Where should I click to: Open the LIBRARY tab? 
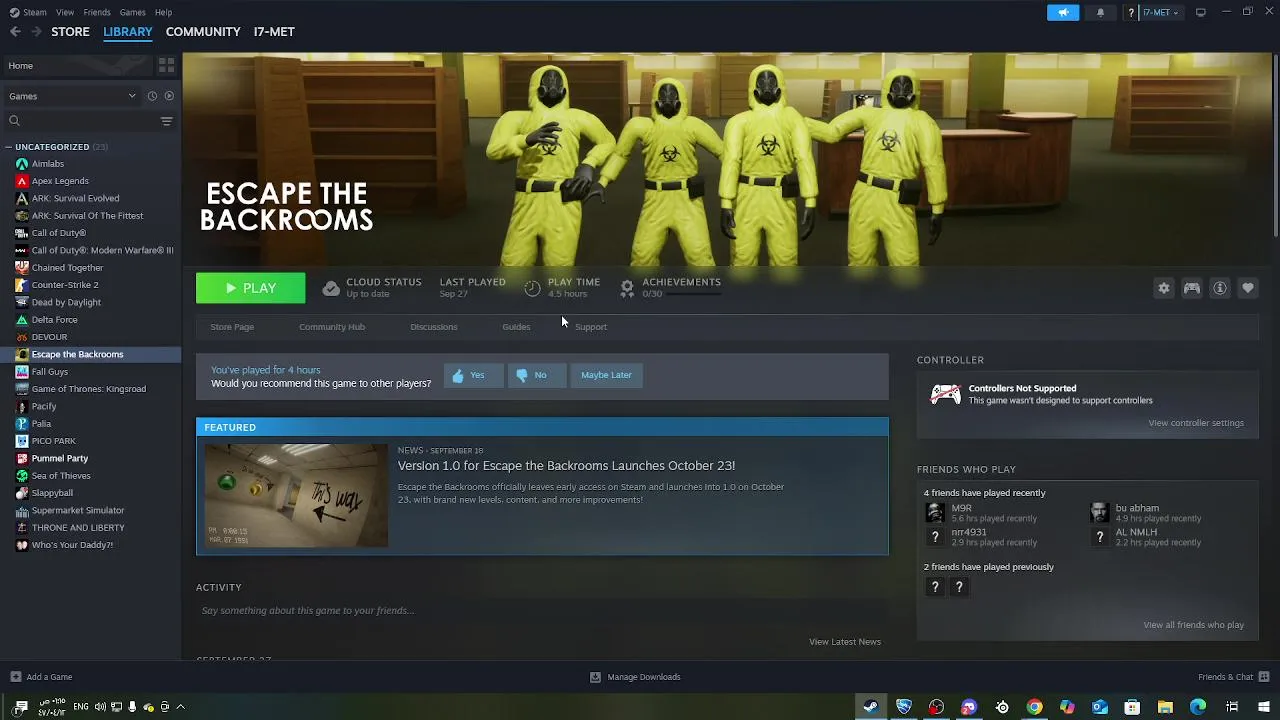click(x=128, y=32)
